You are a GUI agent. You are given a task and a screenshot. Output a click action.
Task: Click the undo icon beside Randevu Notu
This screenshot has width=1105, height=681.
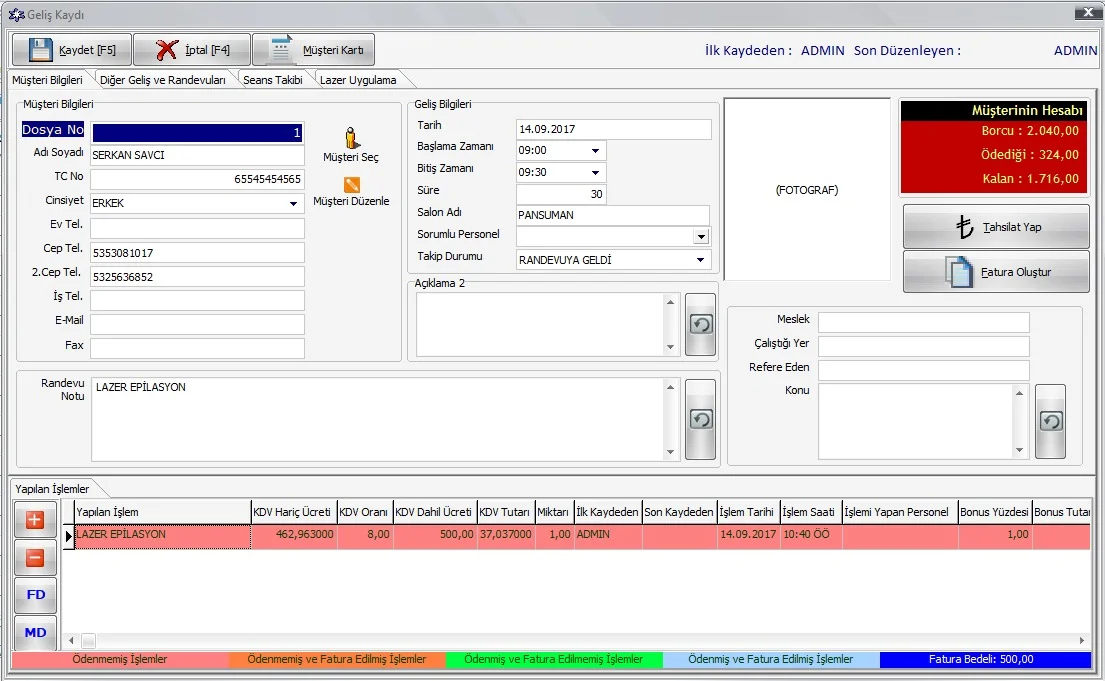click(700, 419)
